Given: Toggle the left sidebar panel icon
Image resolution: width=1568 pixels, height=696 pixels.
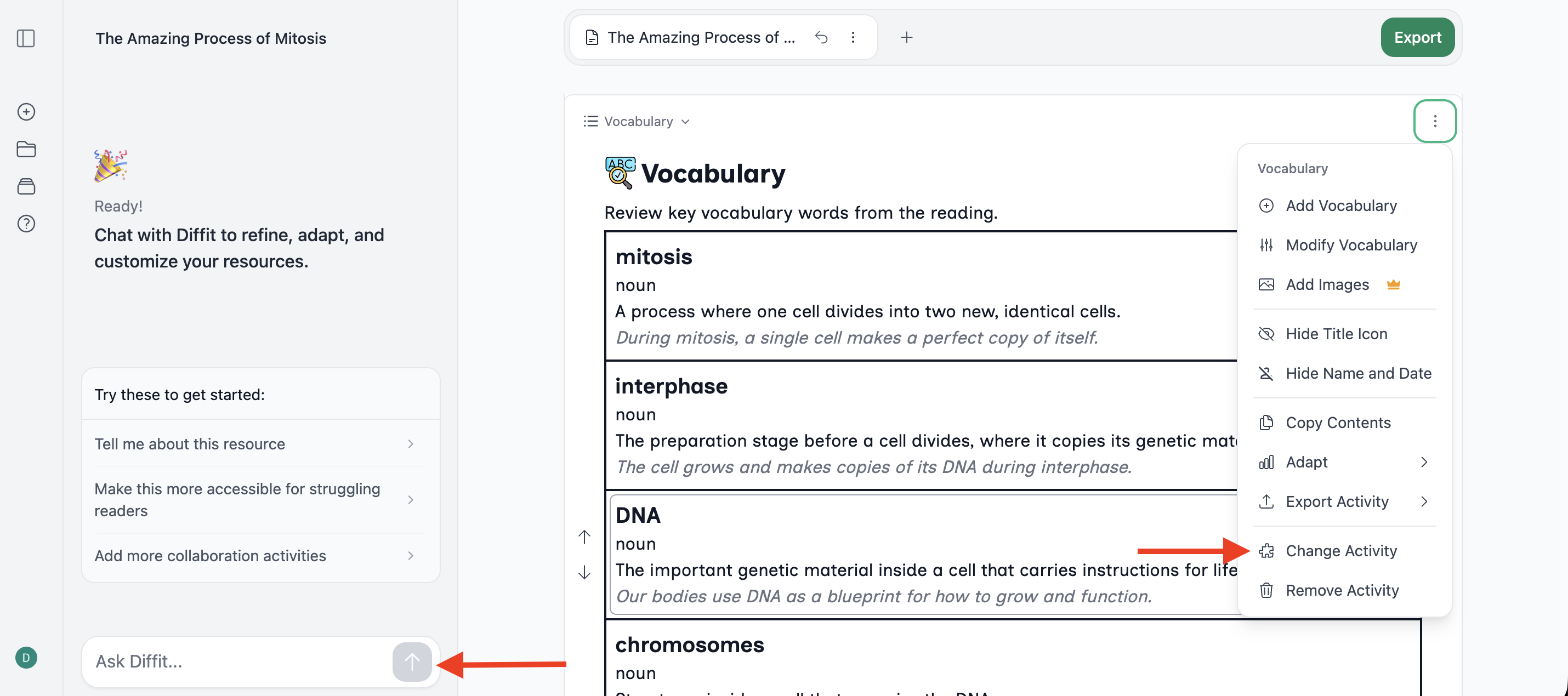Looking at the screenshot, I should coord(26,38).
